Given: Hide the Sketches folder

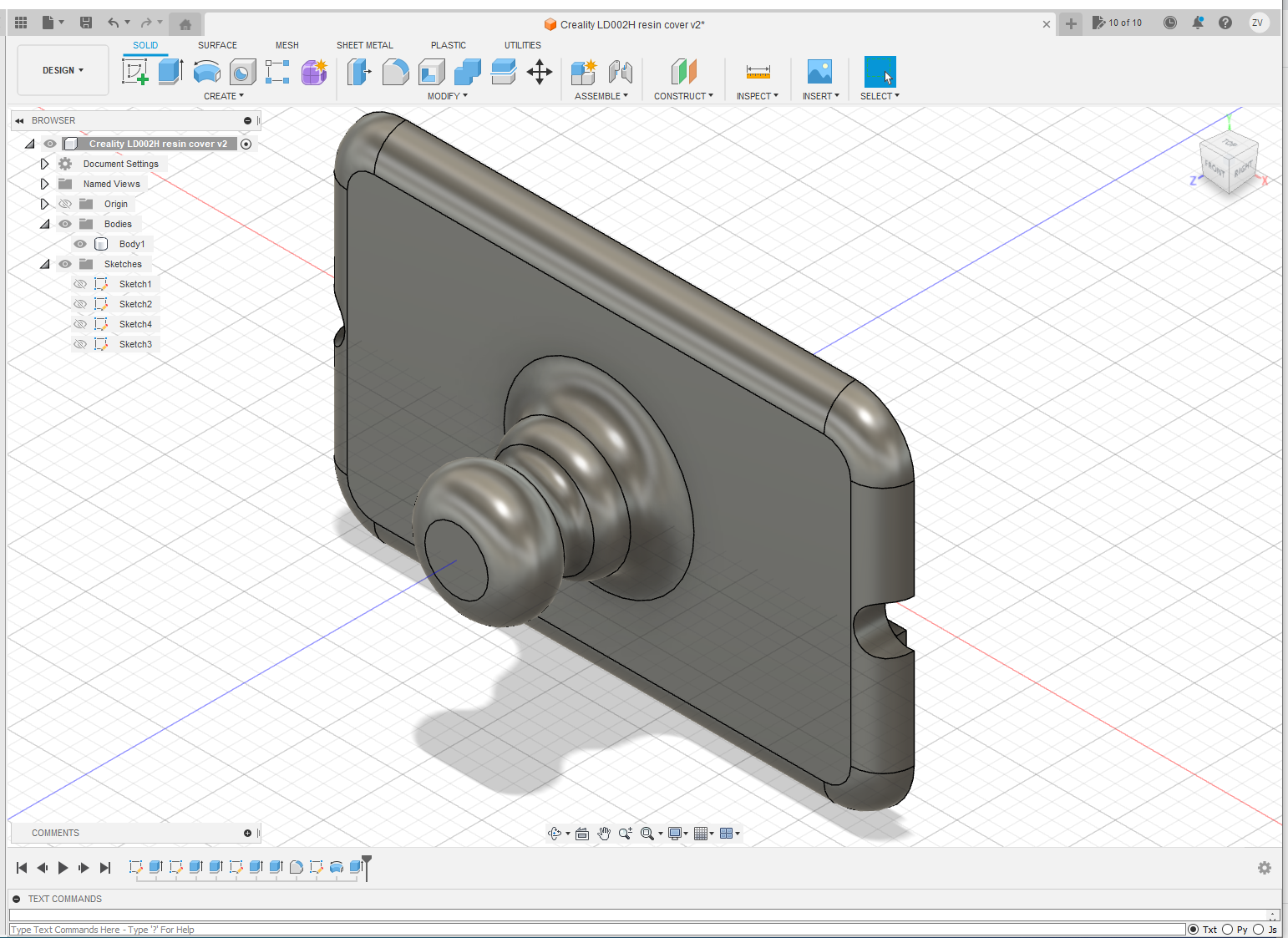Looking at the screenshot, I should [65, 264].
